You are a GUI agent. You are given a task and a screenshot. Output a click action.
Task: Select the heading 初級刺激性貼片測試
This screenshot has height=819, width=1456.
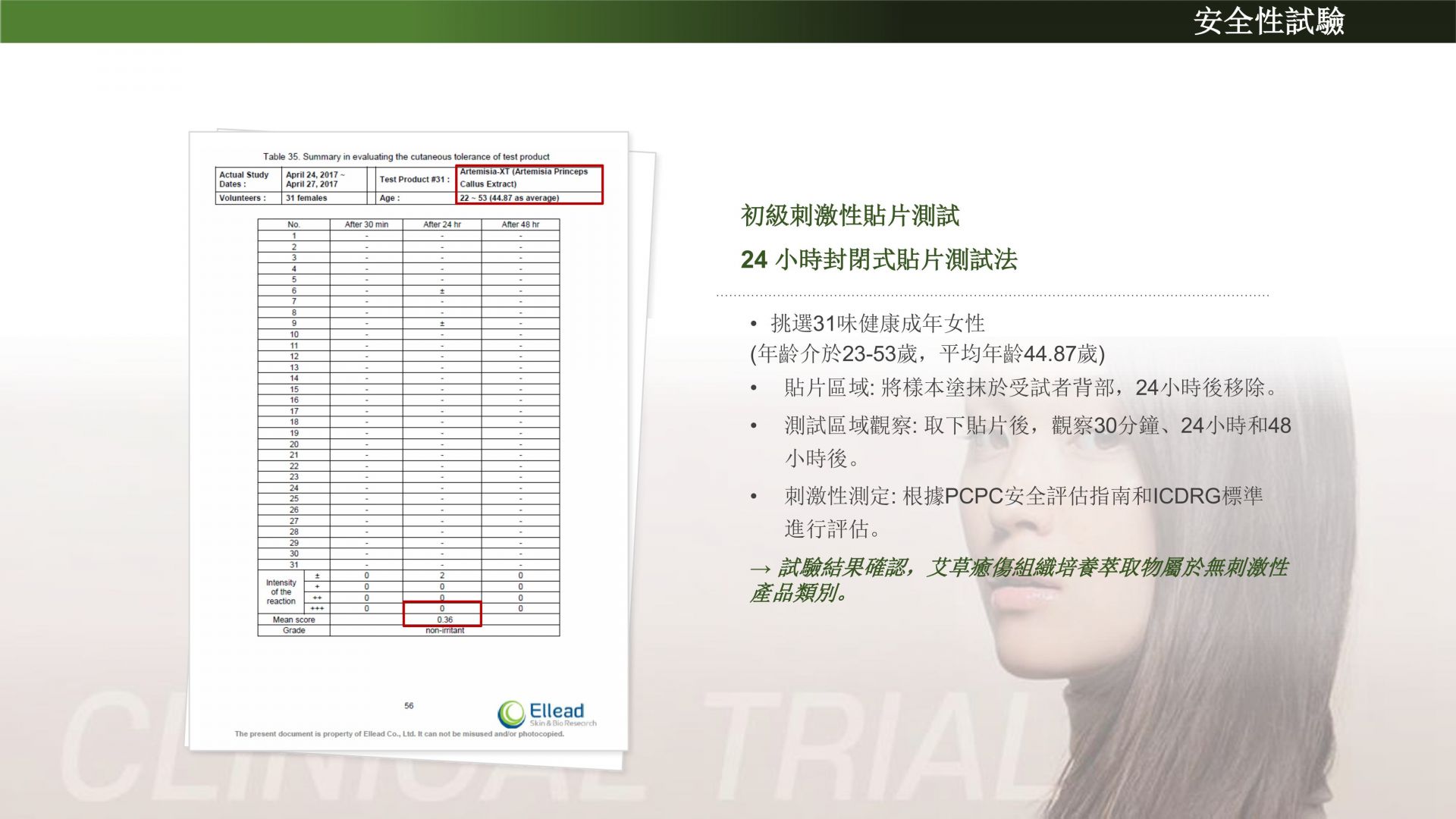pyautogui.click(x=850, y=216)
